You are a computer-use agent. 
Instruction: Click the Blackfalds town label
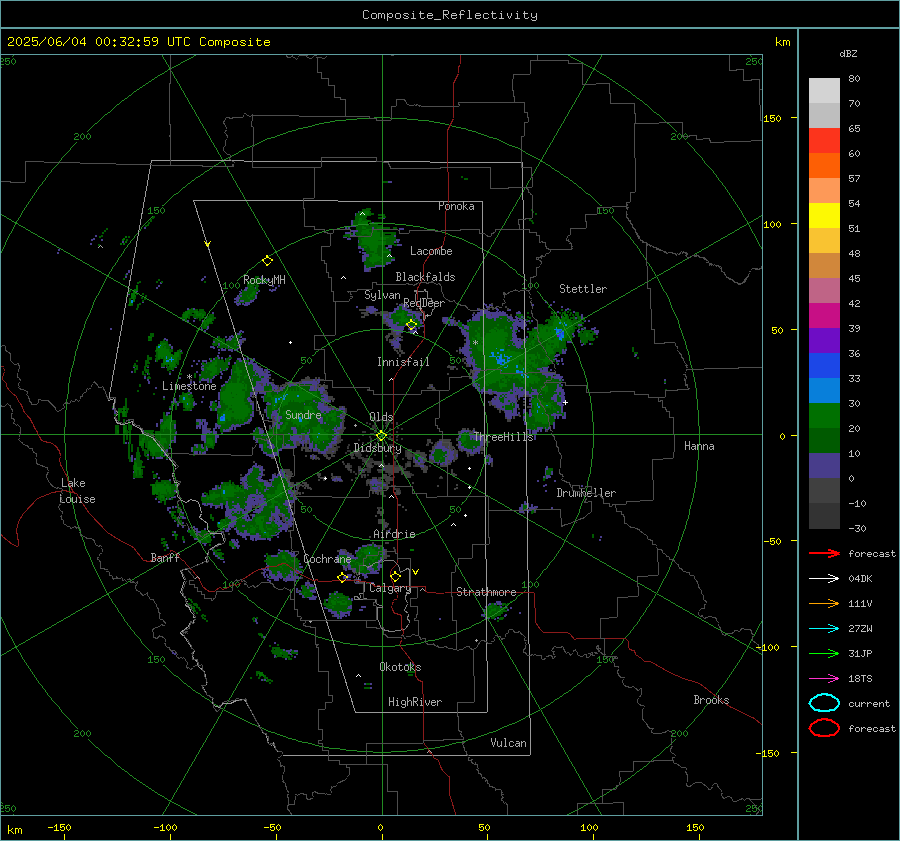(x=425, y=277)
